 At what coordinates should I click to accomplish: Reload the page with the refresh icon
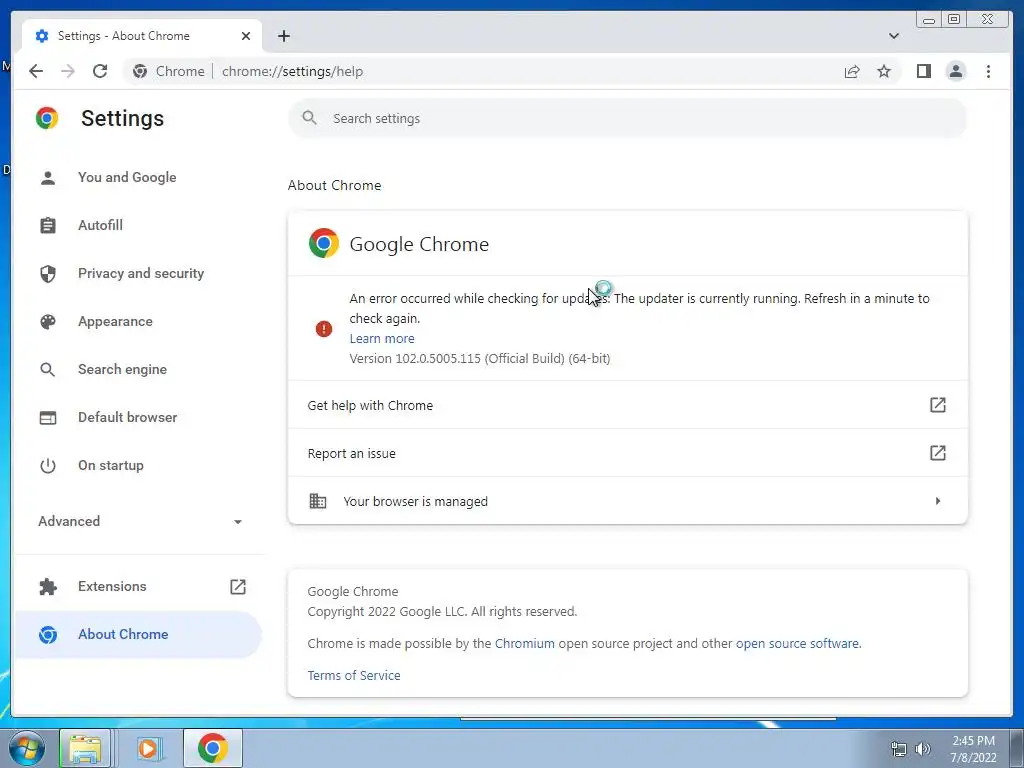(100, 71)
